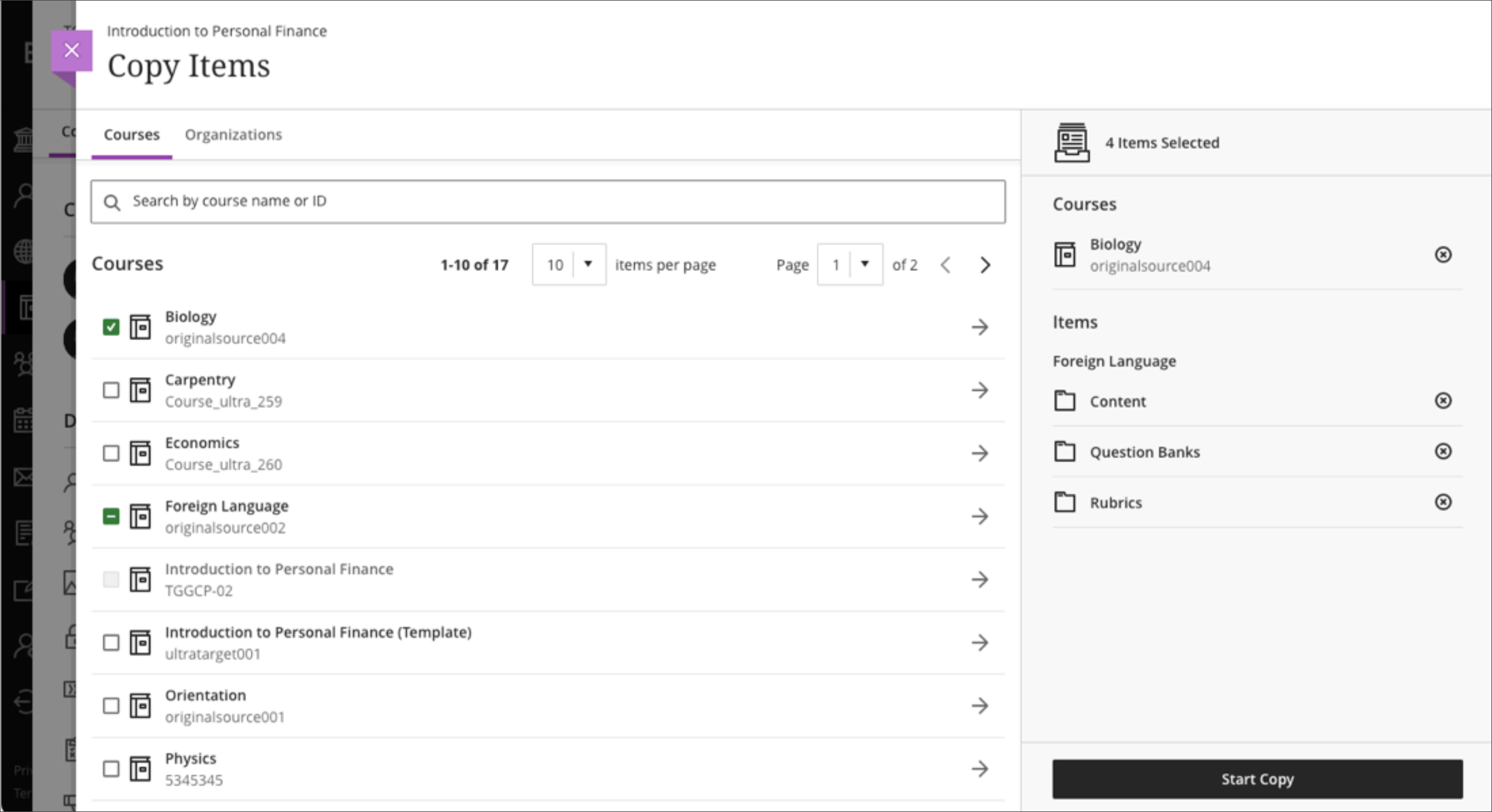Remove Biology from selected courses

tap(1444, 254)
